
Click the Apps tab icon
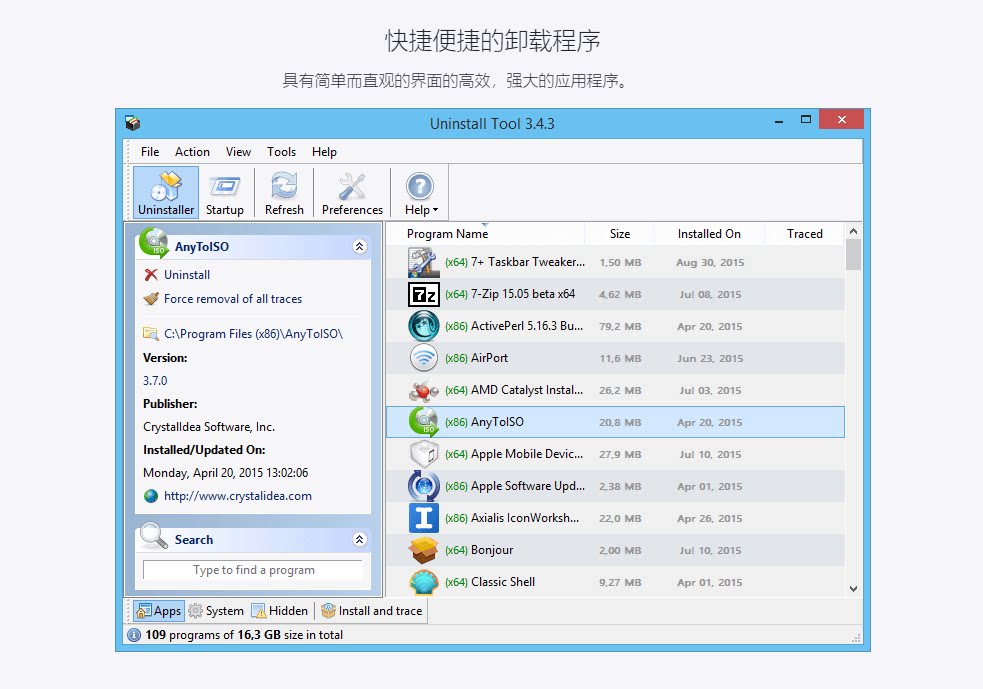(x=144, y=611)
